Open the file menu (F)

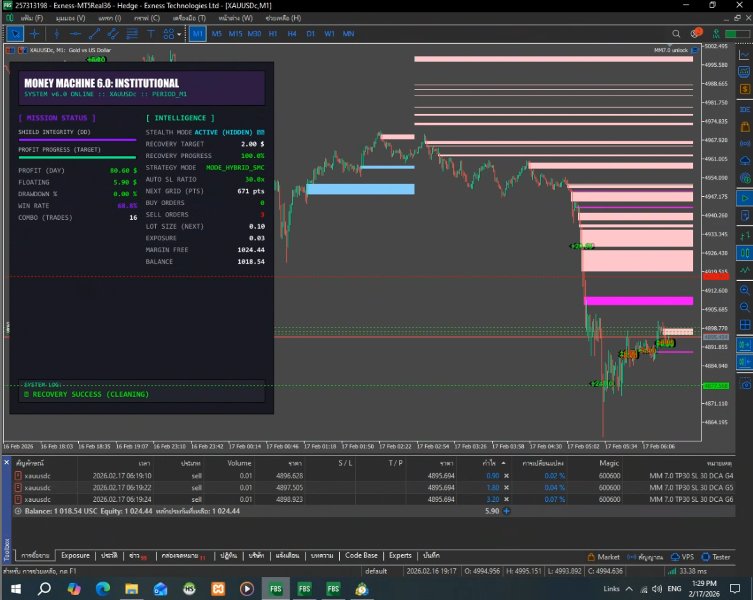[x=32, y=18]
